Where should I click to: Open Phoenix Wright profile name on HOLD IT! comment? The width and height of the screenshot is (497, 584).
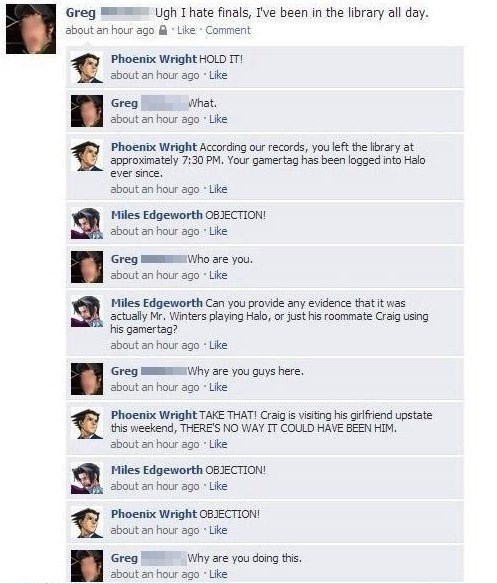pos(153,59)
